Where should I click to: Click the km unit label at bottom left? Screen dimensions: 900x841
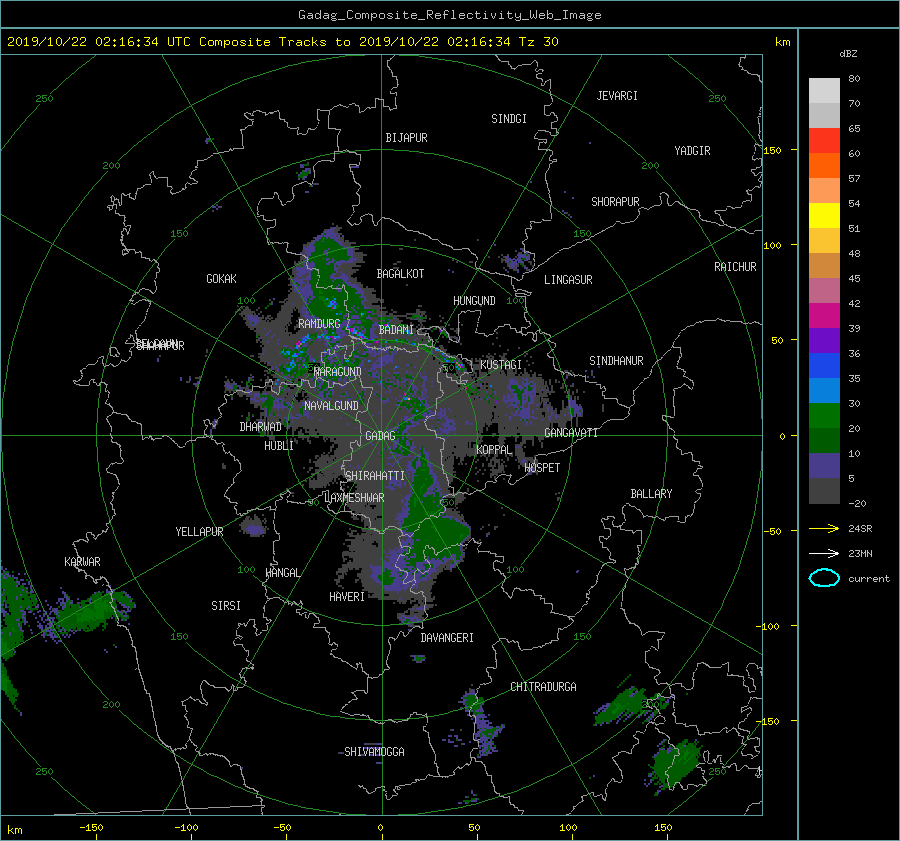tap(14, 830)
